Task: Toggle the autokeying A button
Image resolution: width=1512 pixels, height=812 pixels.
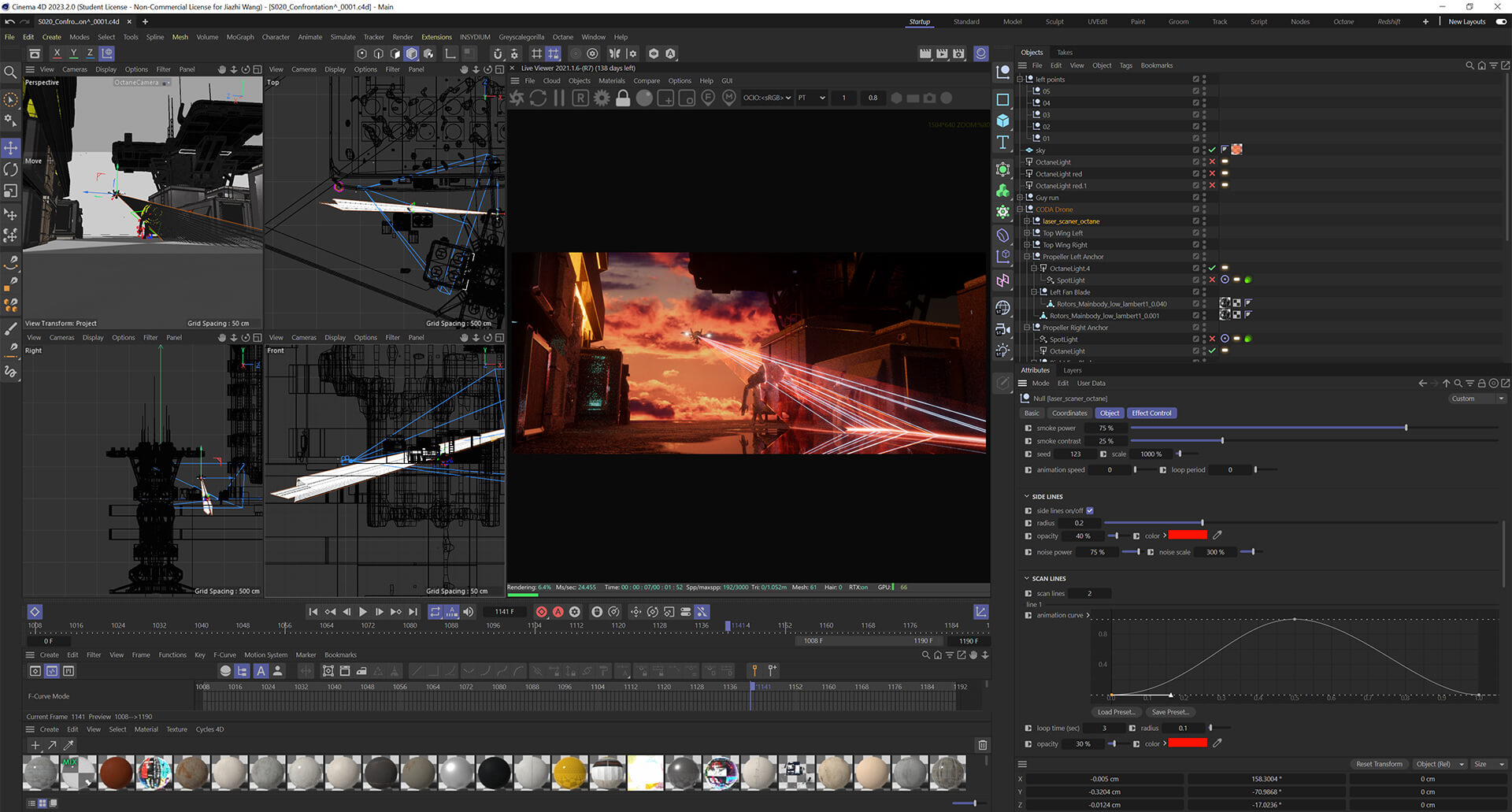Action: coord(558,612)
